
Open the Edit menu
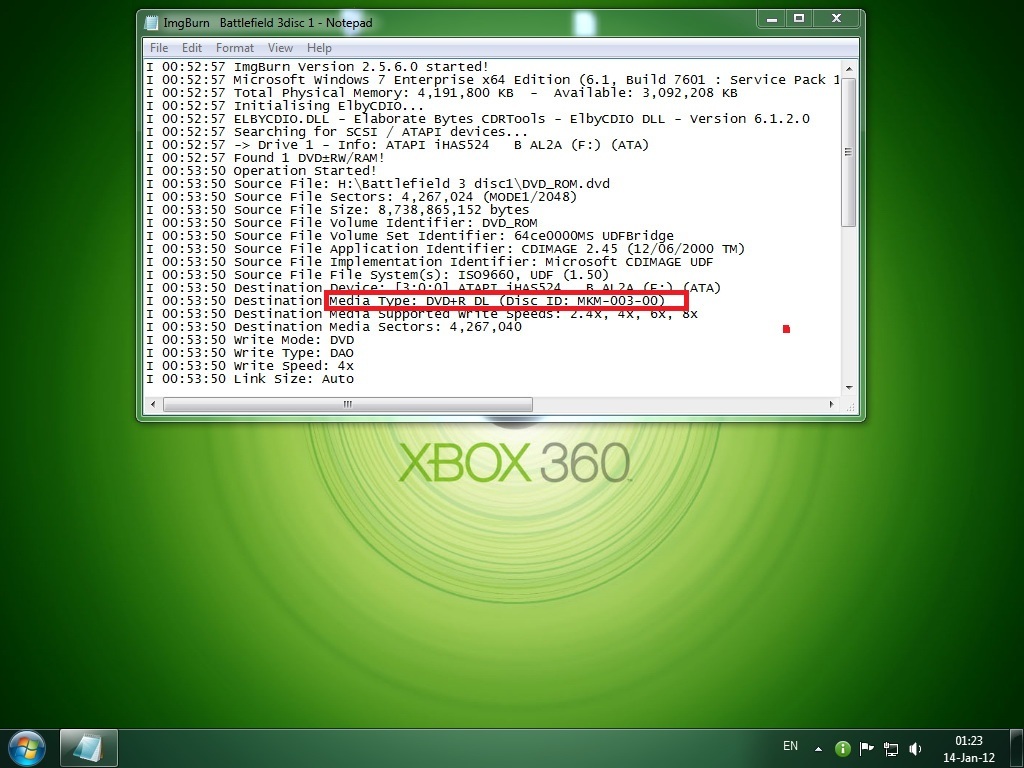[191, 48]
